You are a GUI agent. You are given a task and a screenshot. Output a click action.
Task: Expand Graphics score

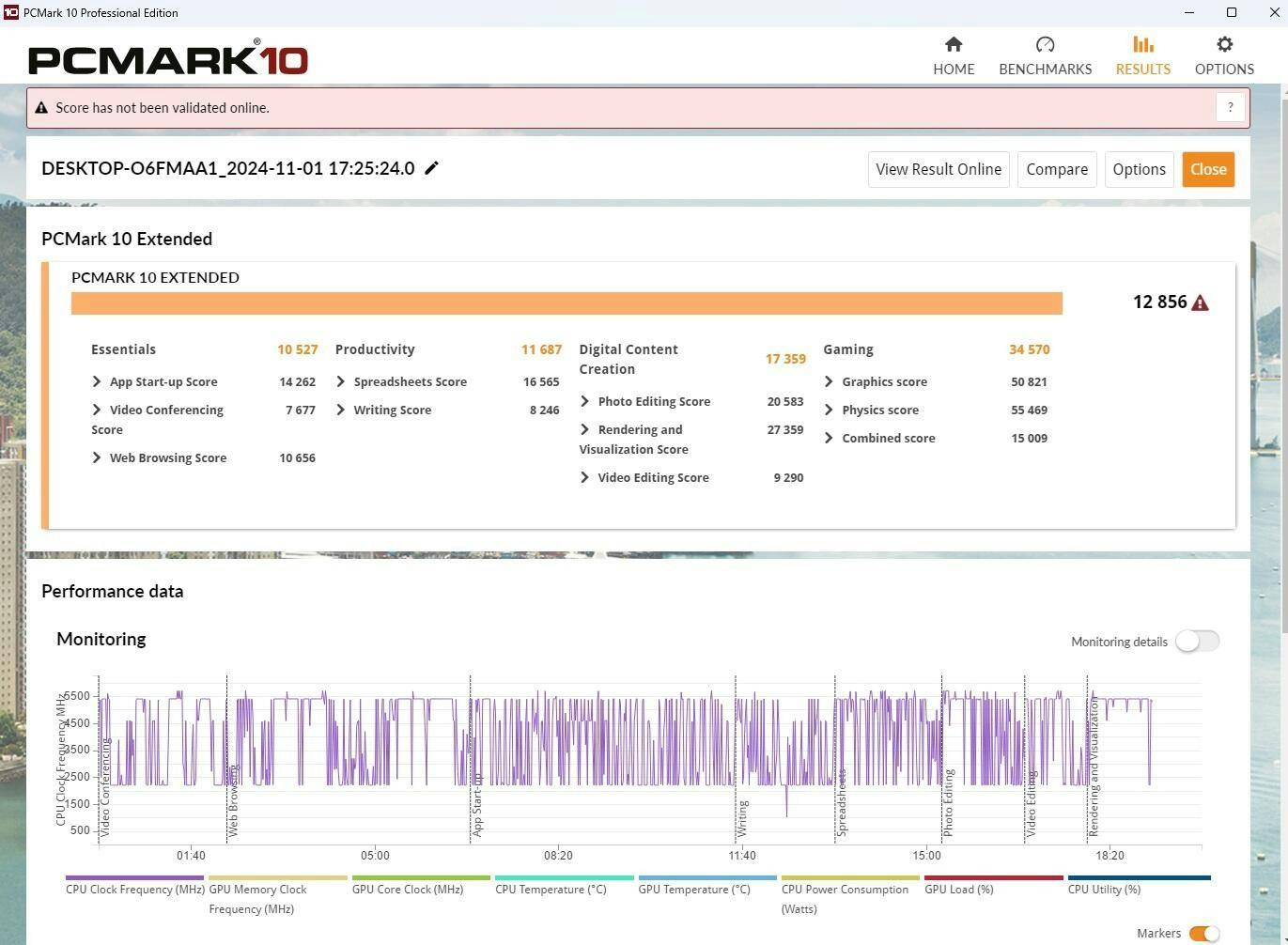point(829,381)
